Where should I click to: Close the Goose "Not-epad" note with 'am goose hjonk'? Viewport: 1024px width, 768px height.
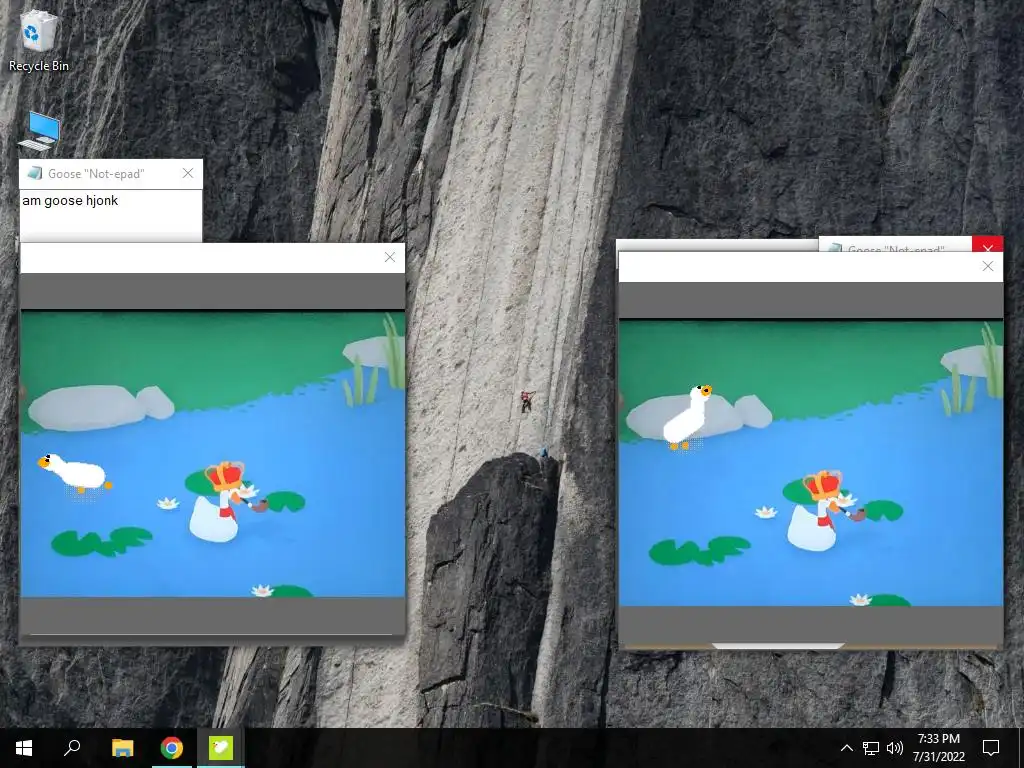pyautogui.click(x=188, y=173)
